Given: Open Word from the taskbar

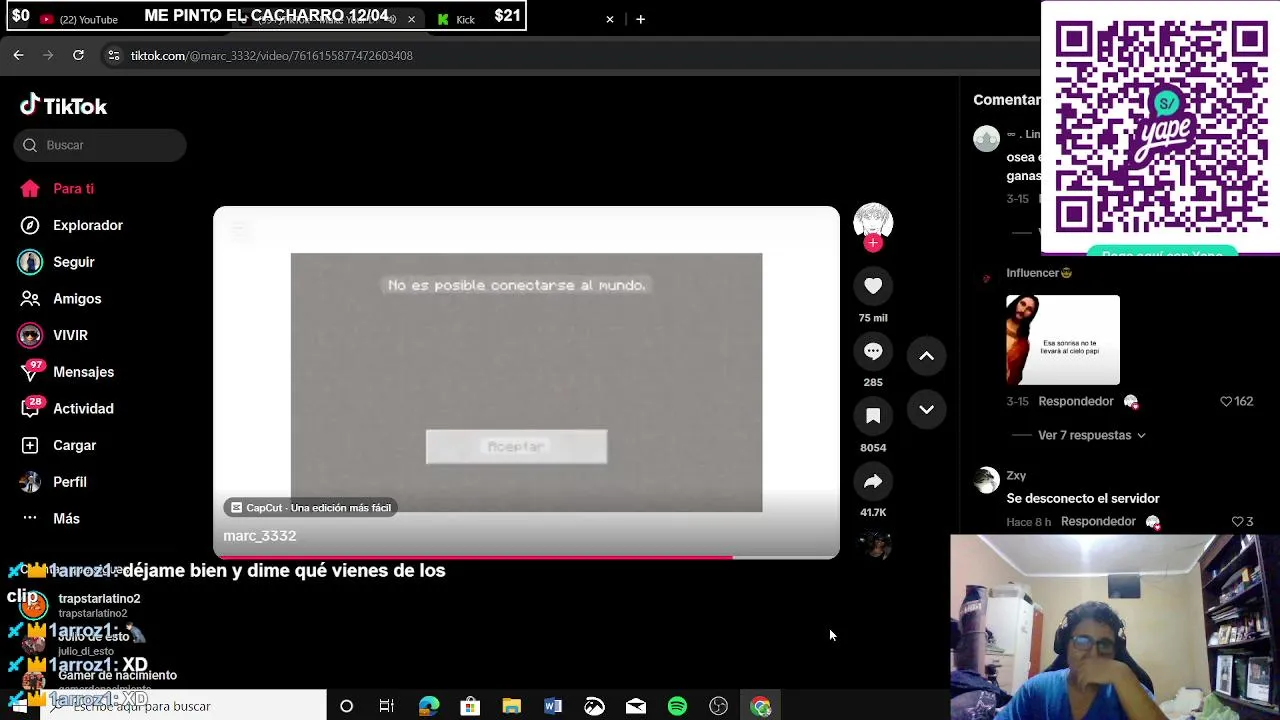Looking at the screenshot, I should tap(553, 706).
